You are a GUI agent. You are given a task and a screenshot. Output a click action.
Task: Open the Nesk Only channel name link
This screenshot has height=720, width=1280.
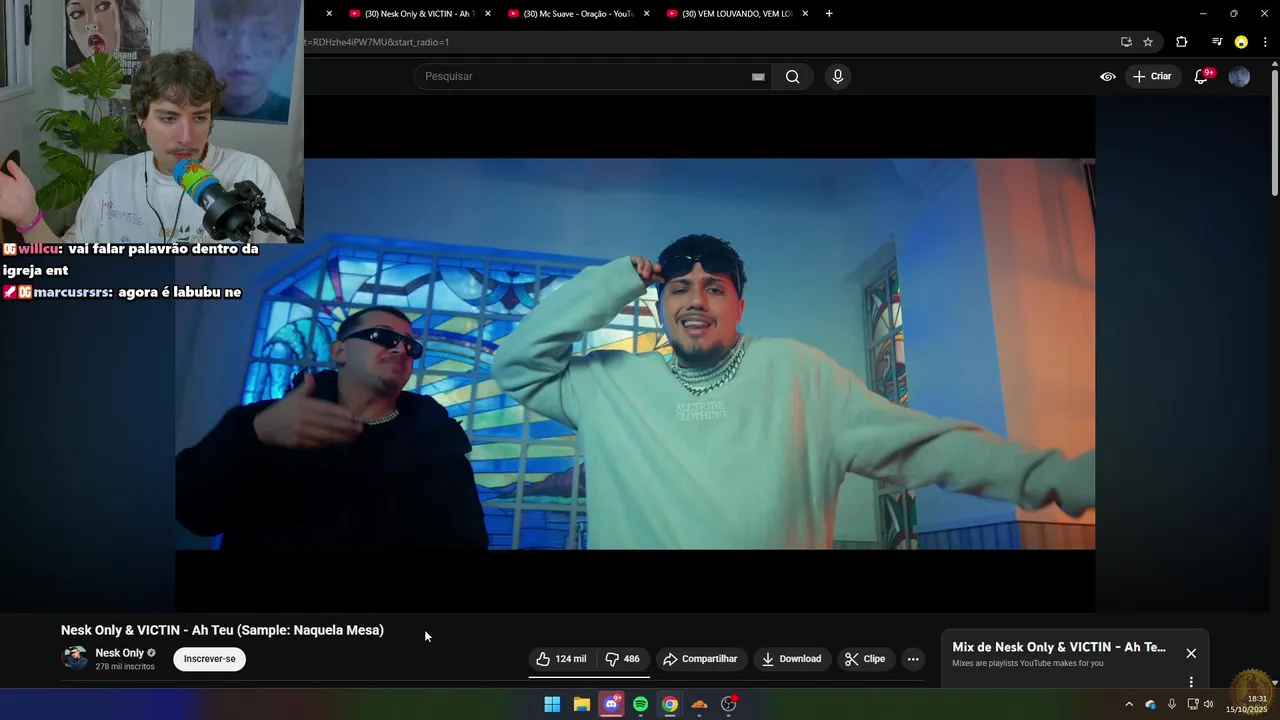point(119,653)
